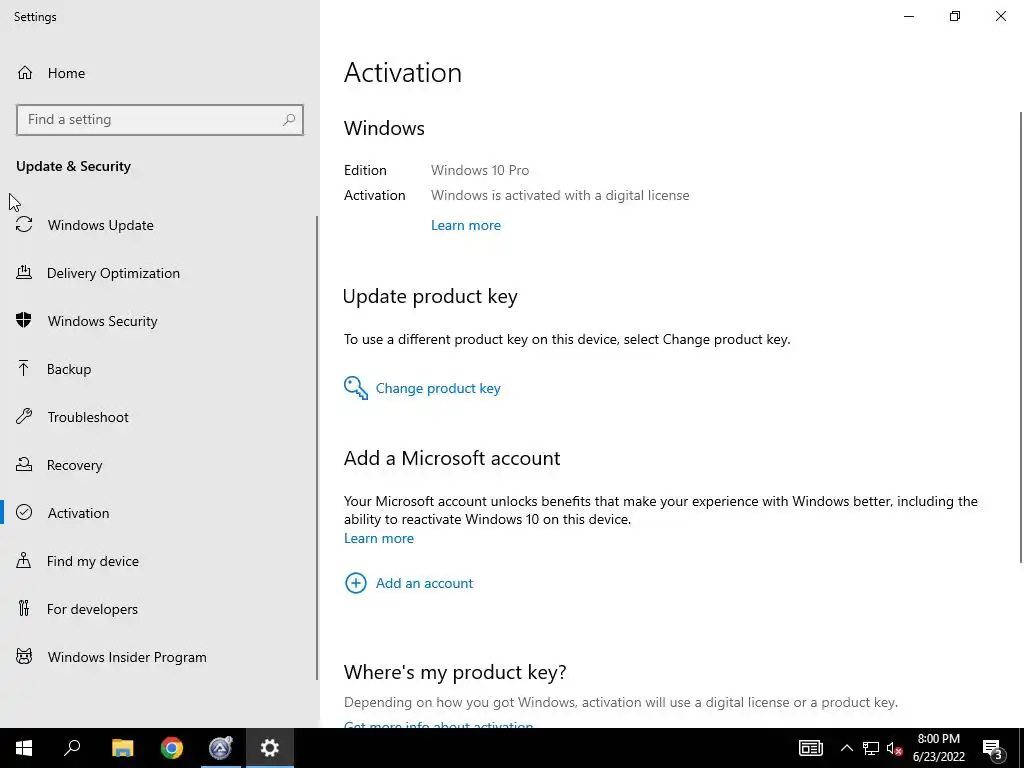Click the For developers tools icon
Image resolution: width=1024 pixels, height=768 pixels.
pos(24,609)
